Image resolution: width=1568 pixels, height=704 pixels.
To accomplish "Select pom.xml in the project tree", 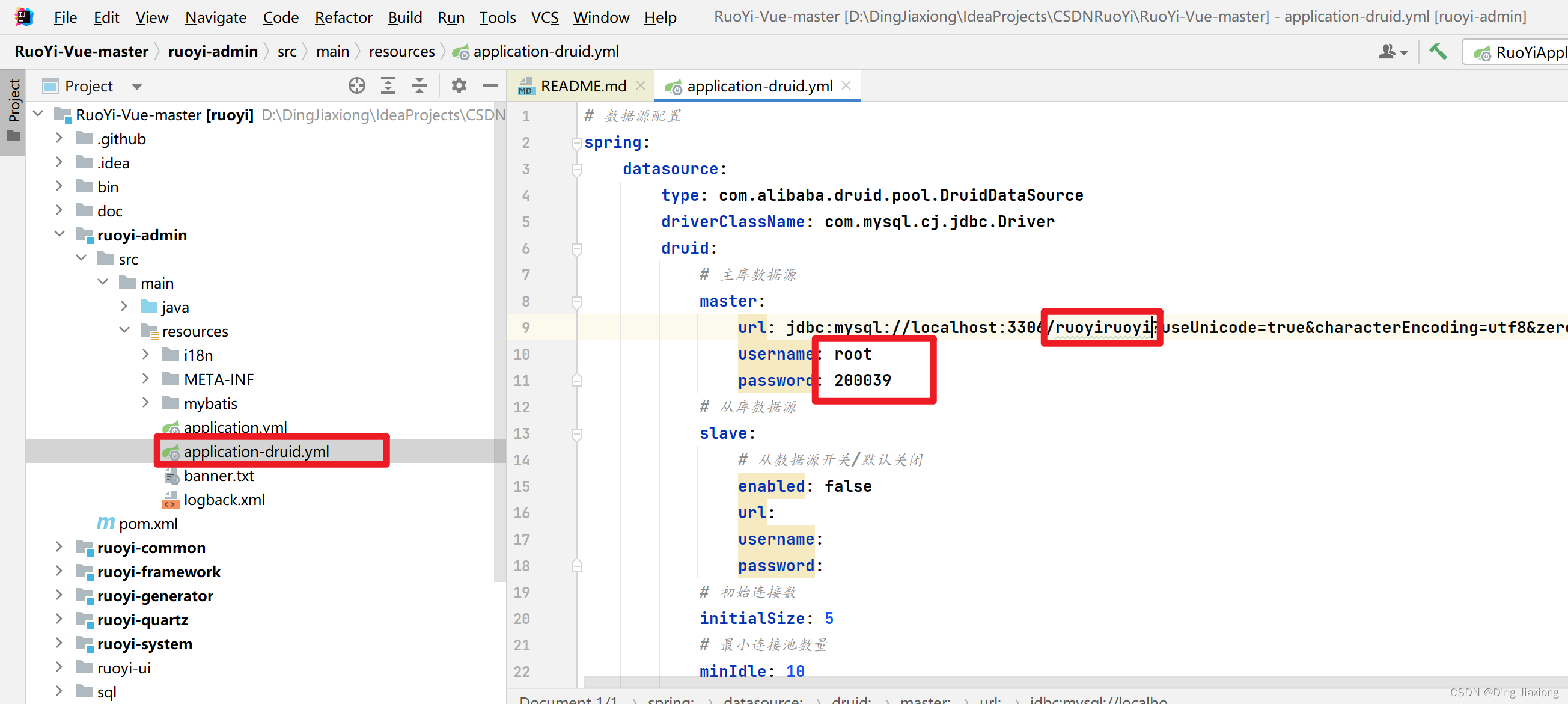I will point(148,523).
